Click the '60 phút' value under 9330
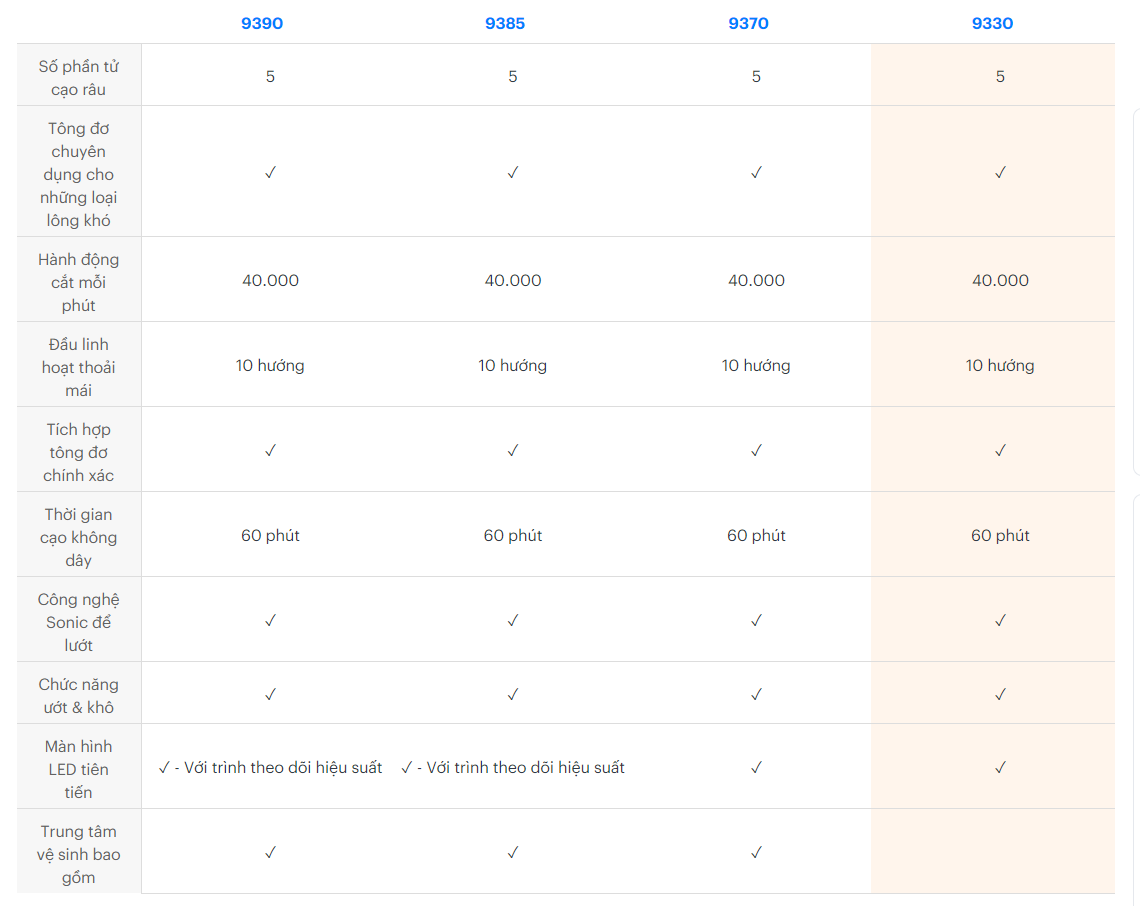Viewport: 1140px width, 906px height. tap(1000, 535)
